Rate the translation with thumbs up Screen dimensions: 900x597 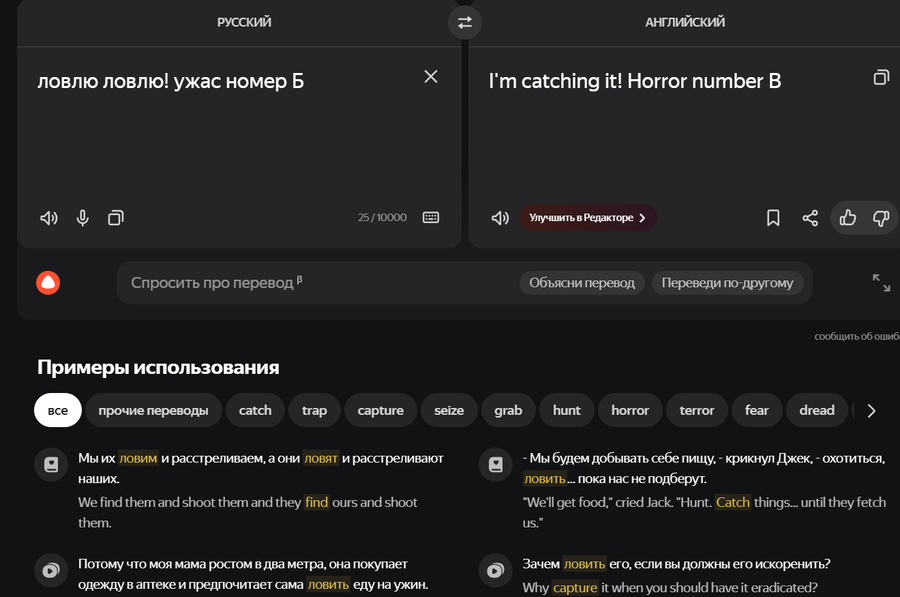point(848,218)
